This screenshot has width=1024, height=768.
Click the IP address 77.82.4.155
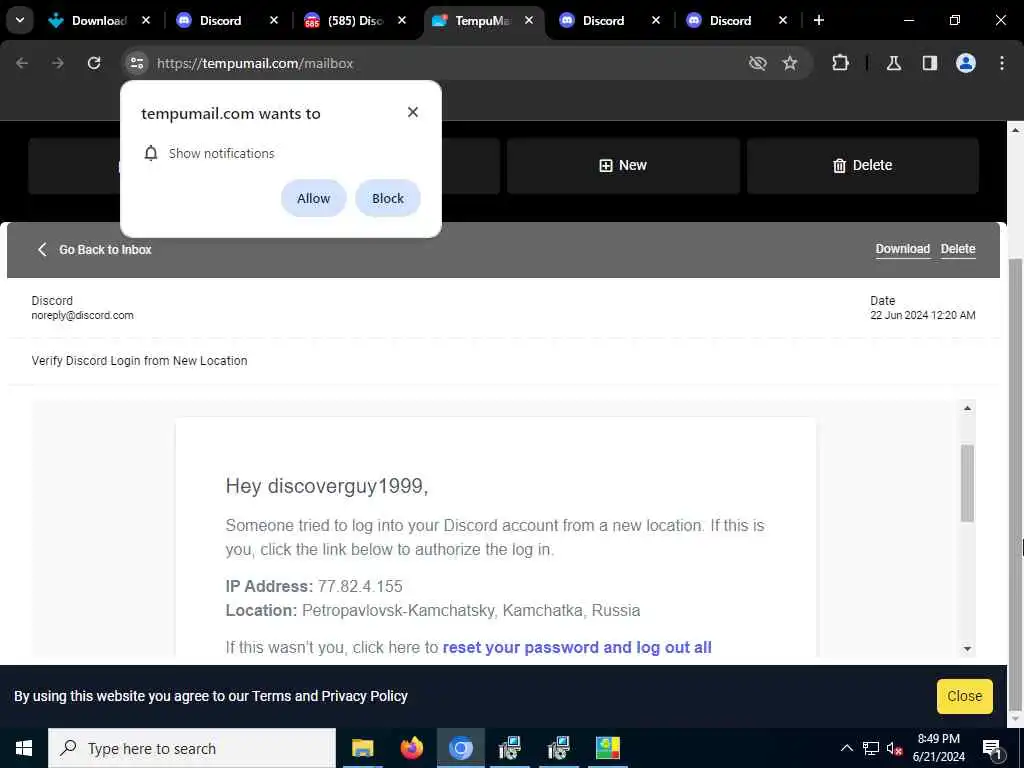[360, 586]
